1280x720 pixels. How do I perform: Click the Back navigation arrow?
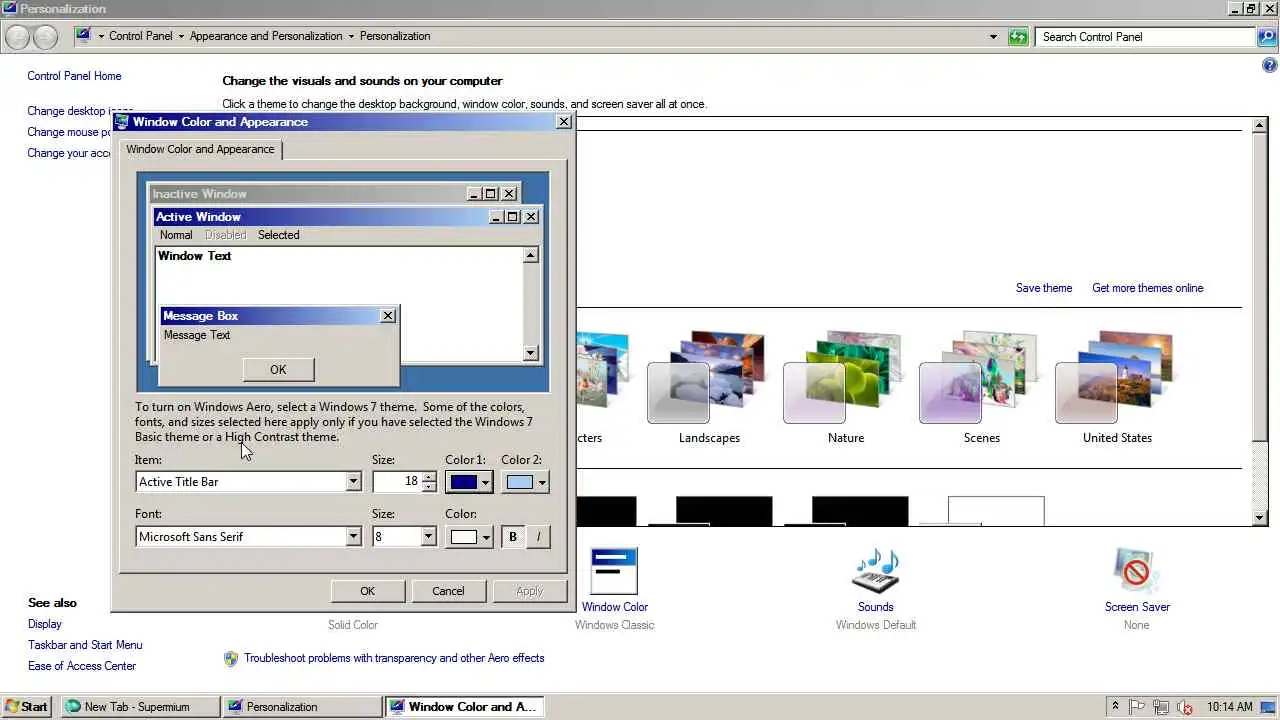[18, 37]
